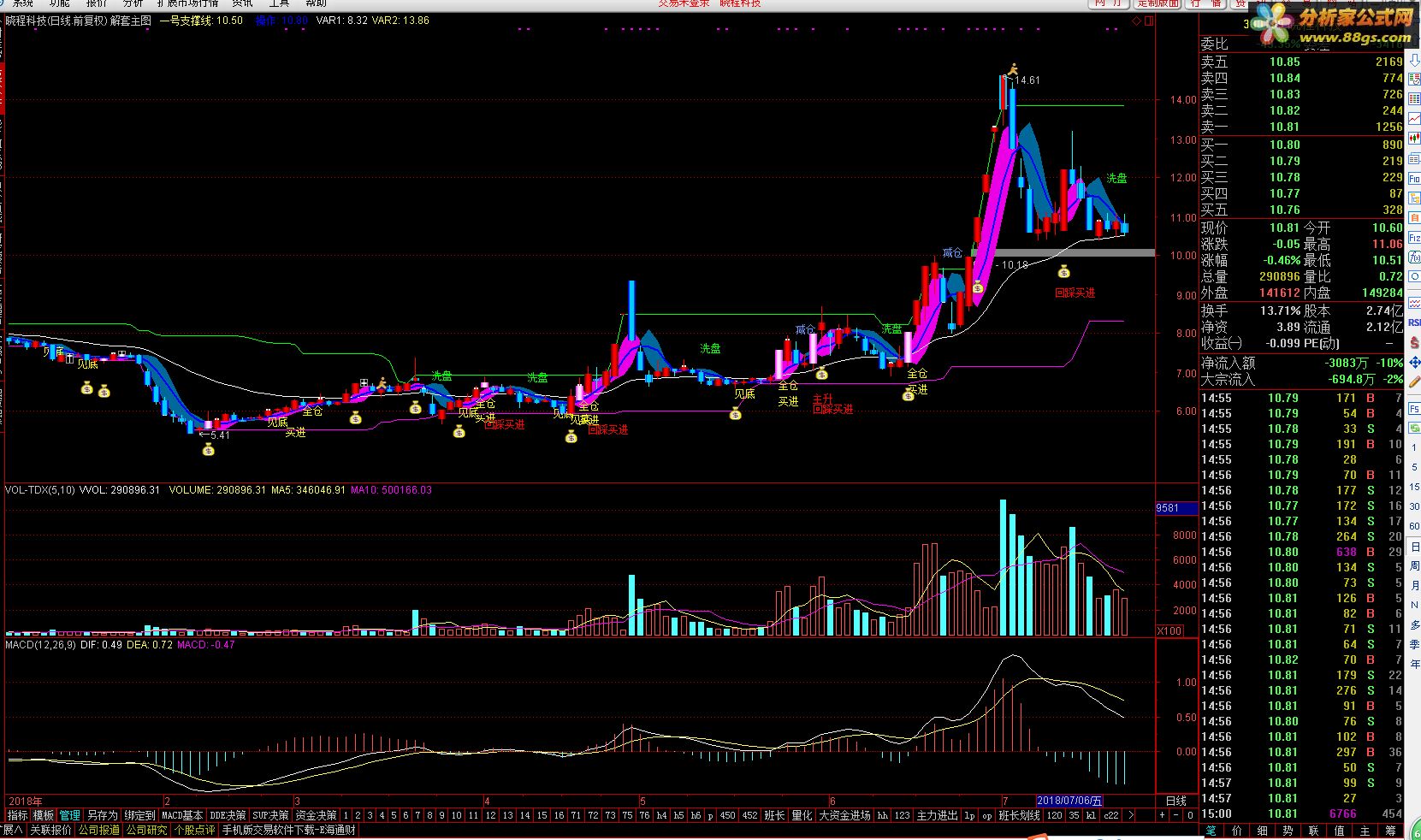Image resolution: width=1421 pixels, height=840 pixels.
Task: Open 主力进出 template tab
Action: click(937, 815)
